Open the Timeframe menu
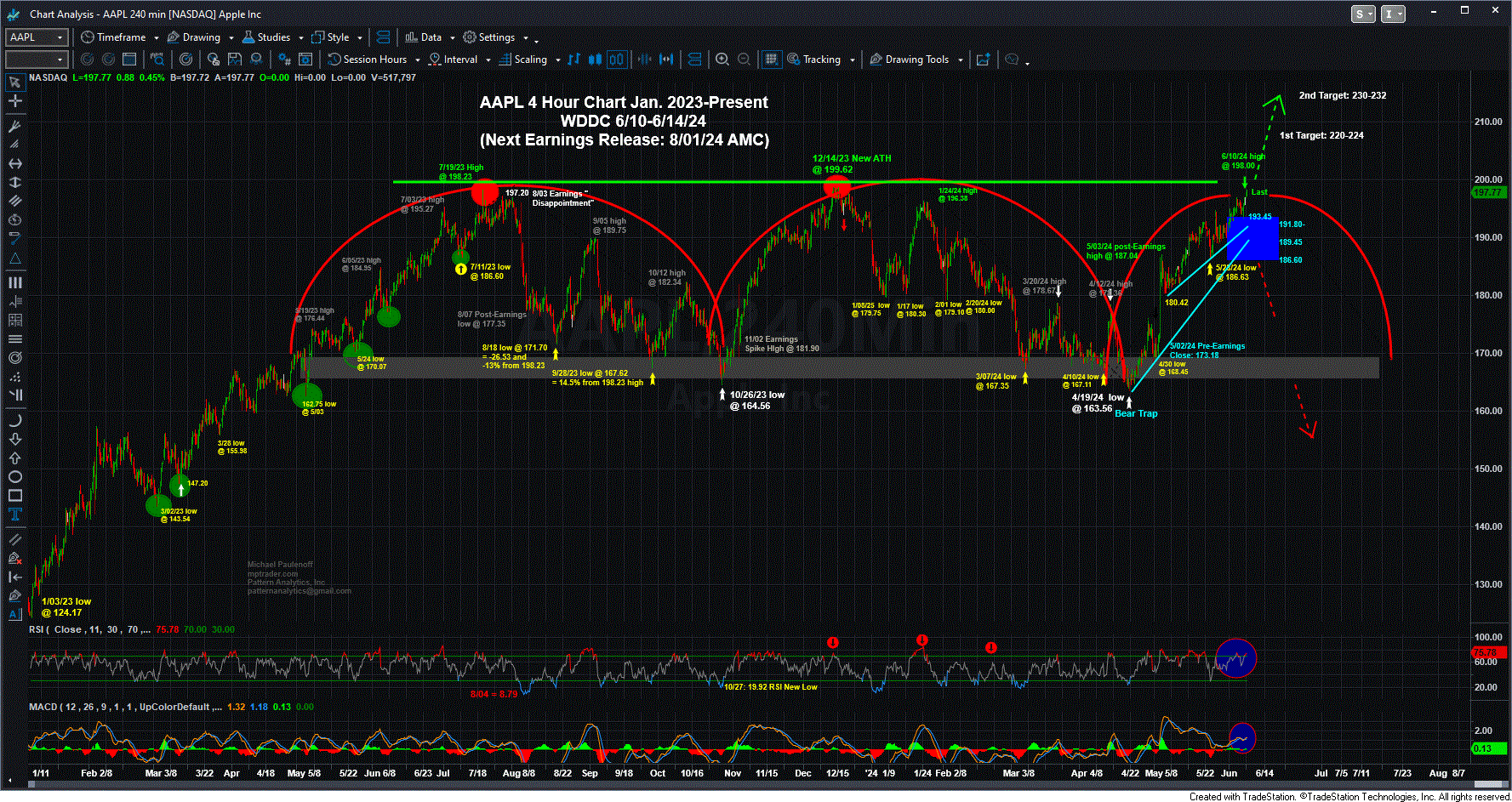1512x802 pixels. [x=113, y=37]
